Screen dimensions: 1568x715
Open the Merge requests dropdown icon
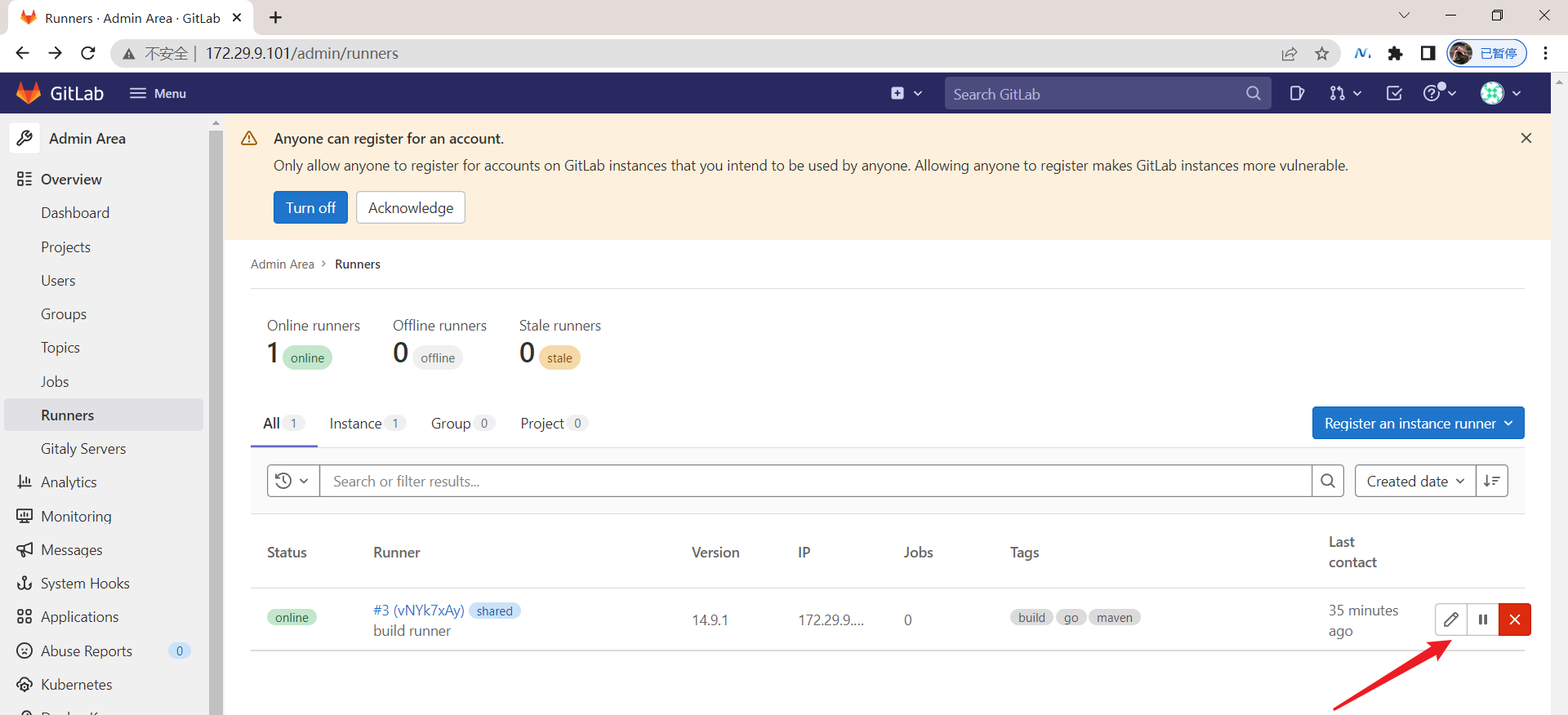click(x=1345, y=93)
